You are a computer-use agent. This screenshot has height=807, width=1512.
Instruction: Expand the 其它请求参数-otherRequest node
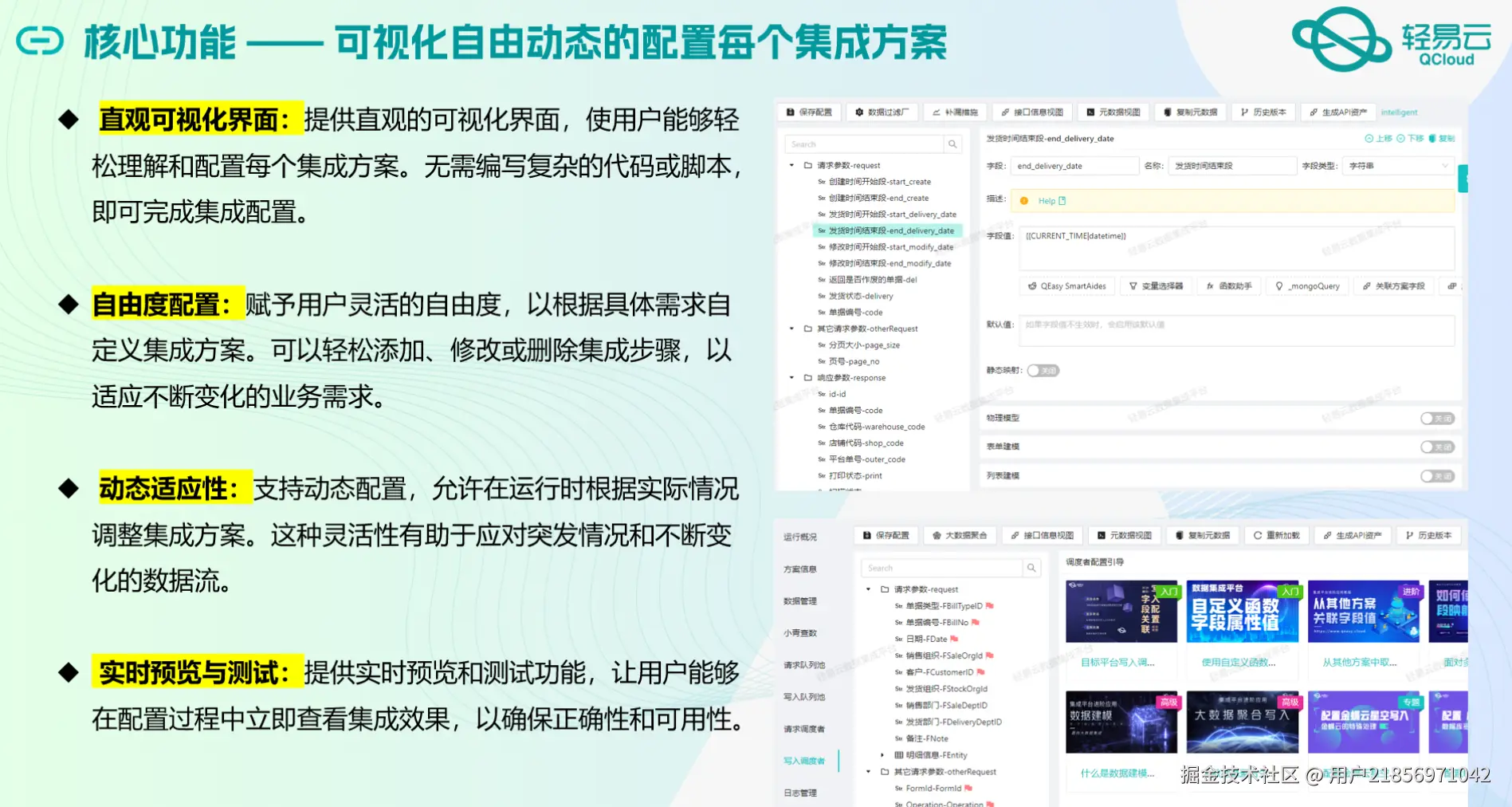790,329
